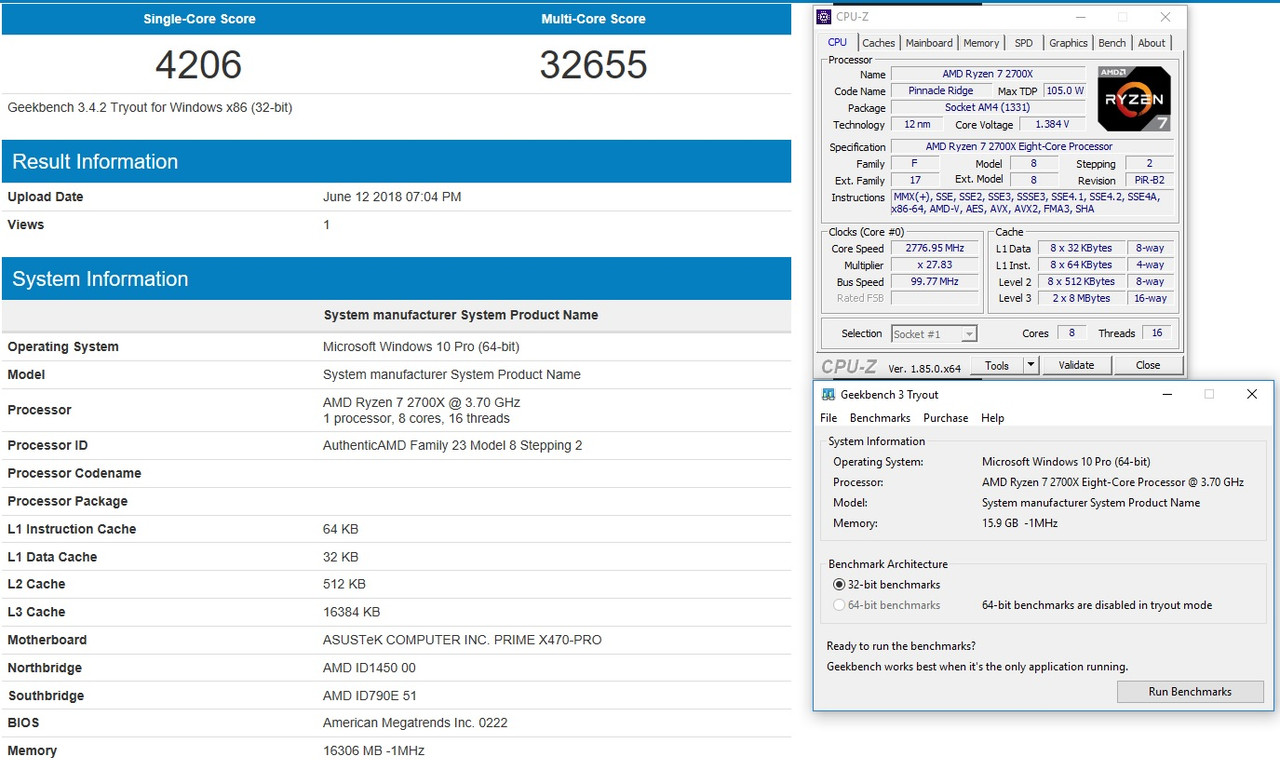This screenshot has height=772, width=1280.
Task: Click the Single-Core Score 4206
Action: point(198,65)
